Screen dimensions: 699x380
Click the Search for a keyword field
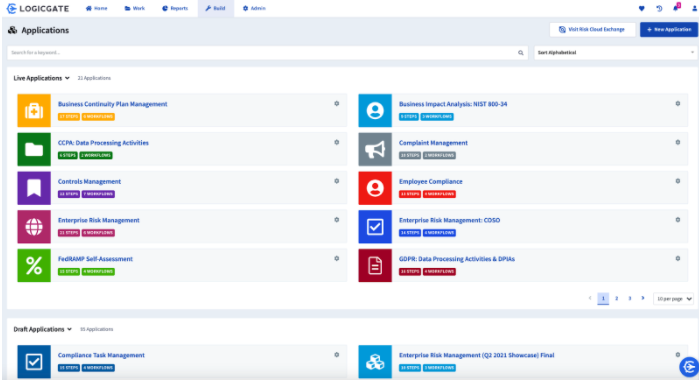click(x=267, y=53)
